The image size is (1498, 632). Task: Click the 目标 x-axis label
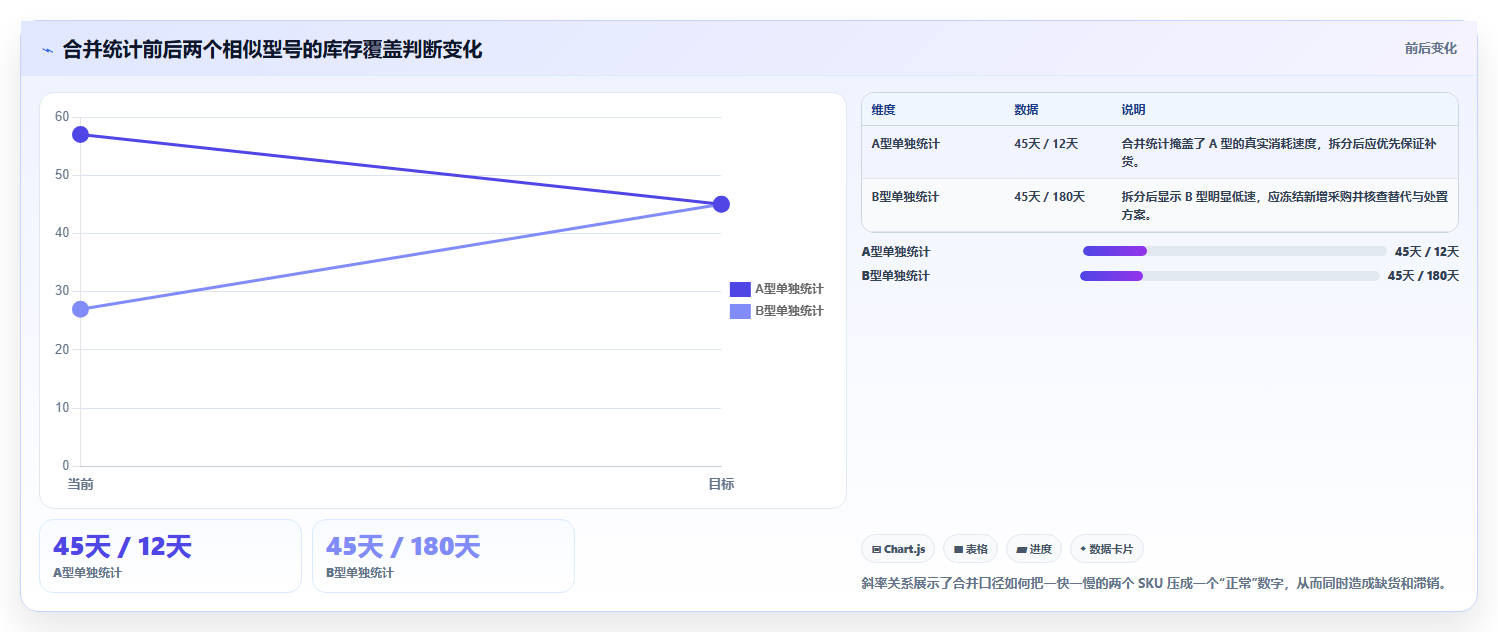[x=721, y=484]
